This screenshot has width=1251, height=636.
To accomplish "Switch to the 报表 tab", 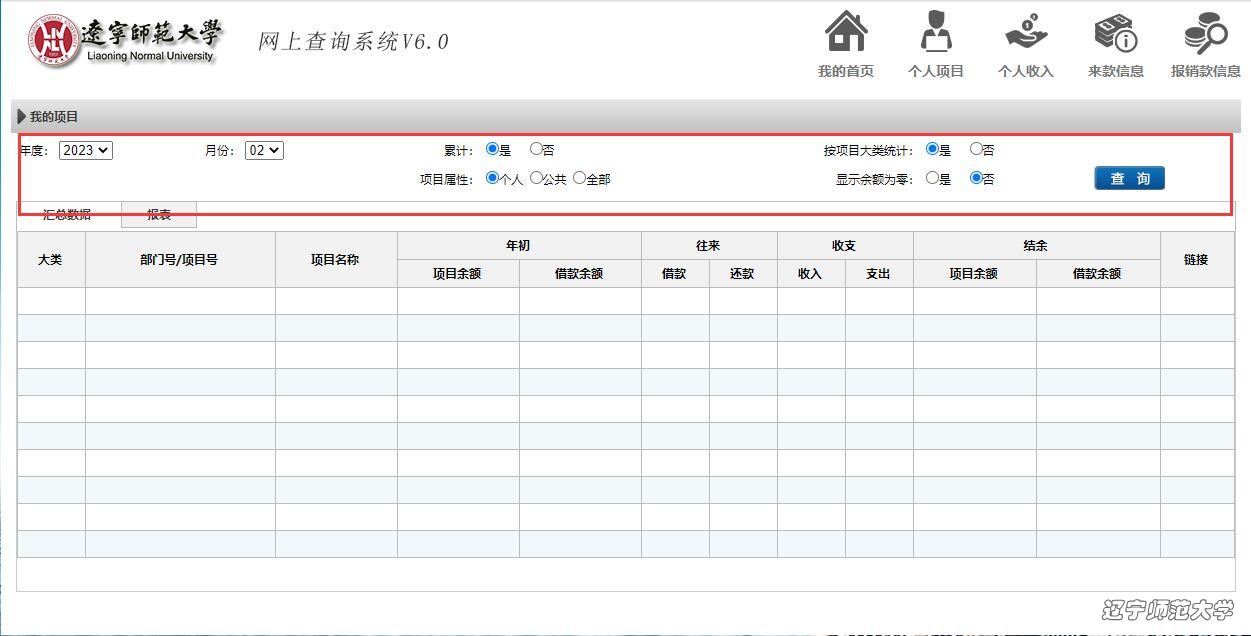I will (x=158, y=215).
